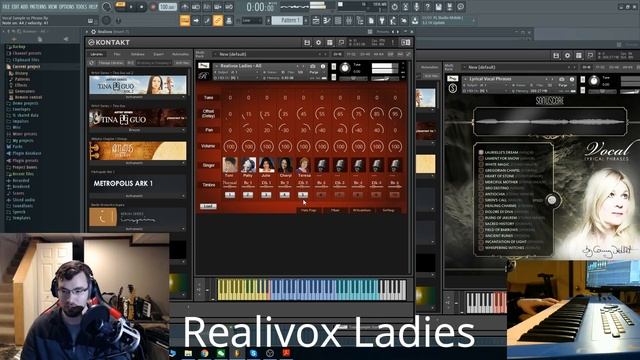Click the tempo field showing 100
Image resolution: width=640 pixels, height=360 pixels.
pos(167,7)
